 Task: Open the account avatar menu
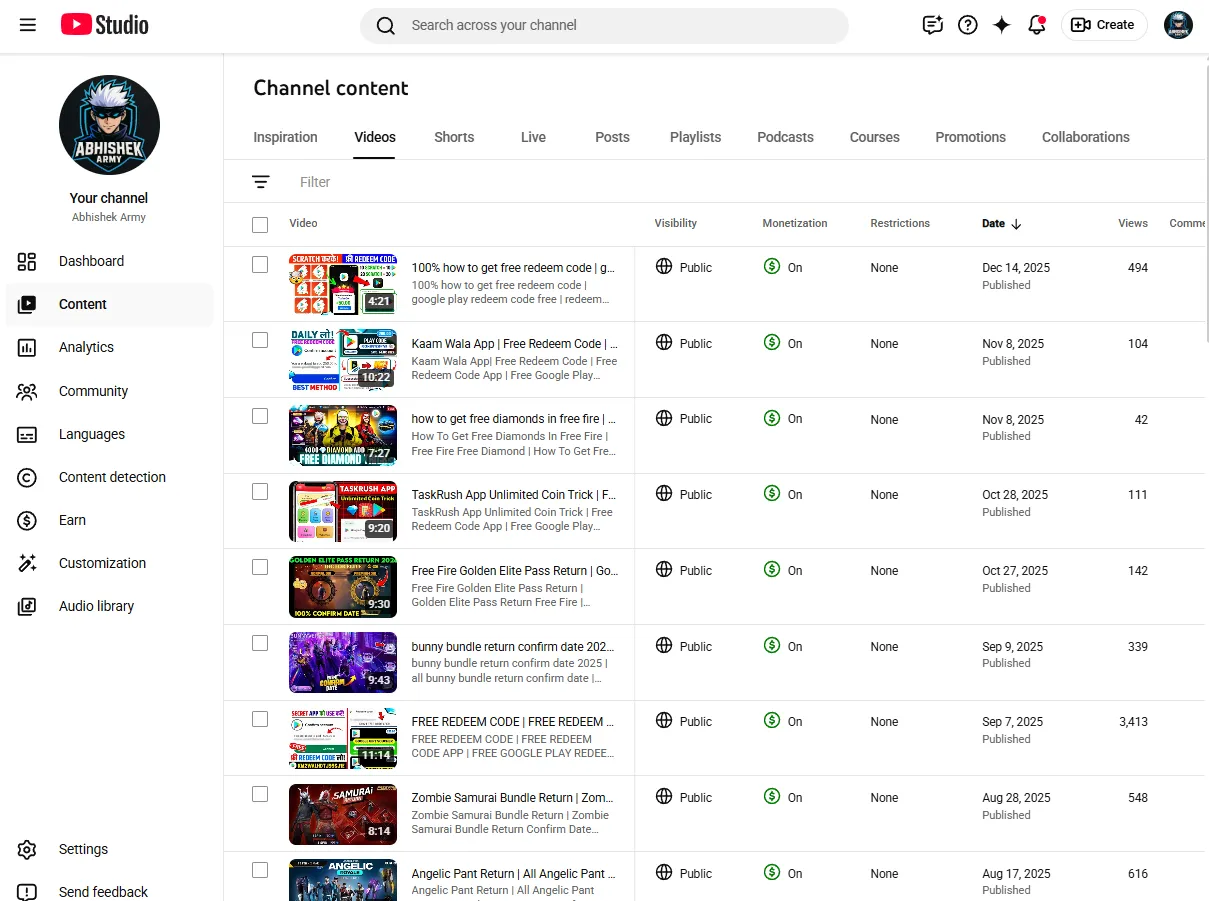coord(1179,25)
